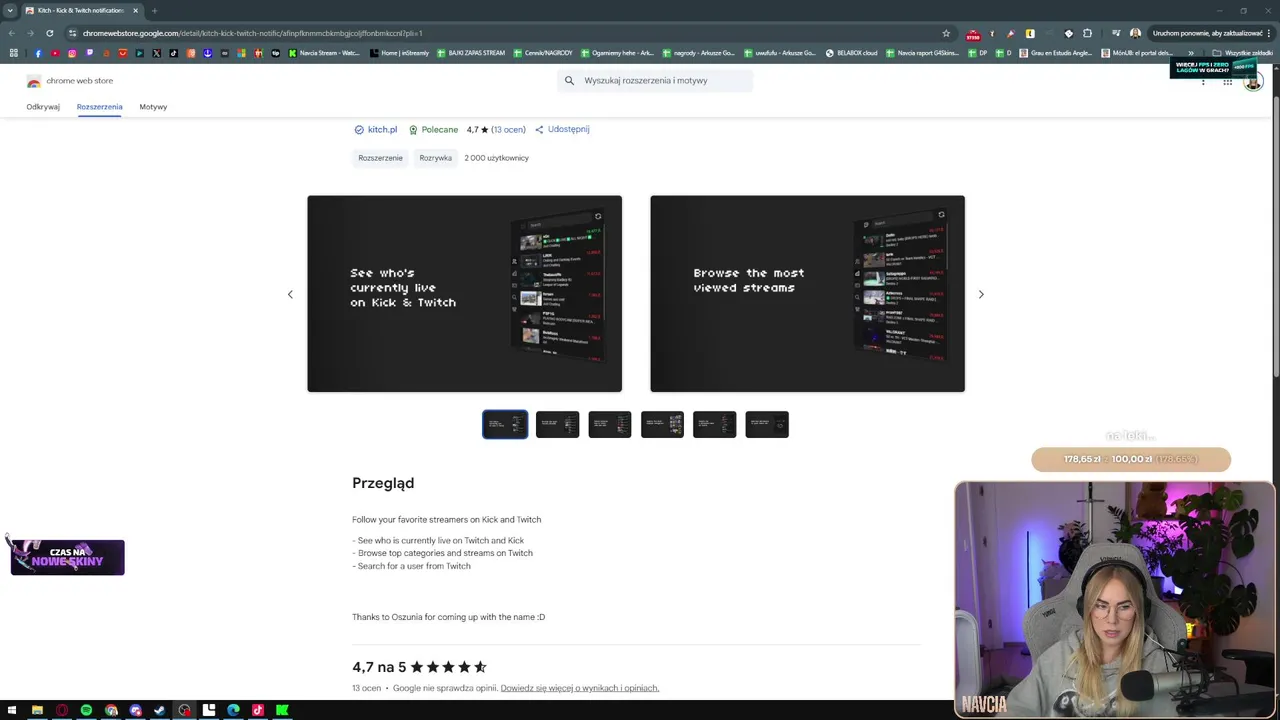
Task: Open the Opera browser from the taskbar
Action: (62, 710)
